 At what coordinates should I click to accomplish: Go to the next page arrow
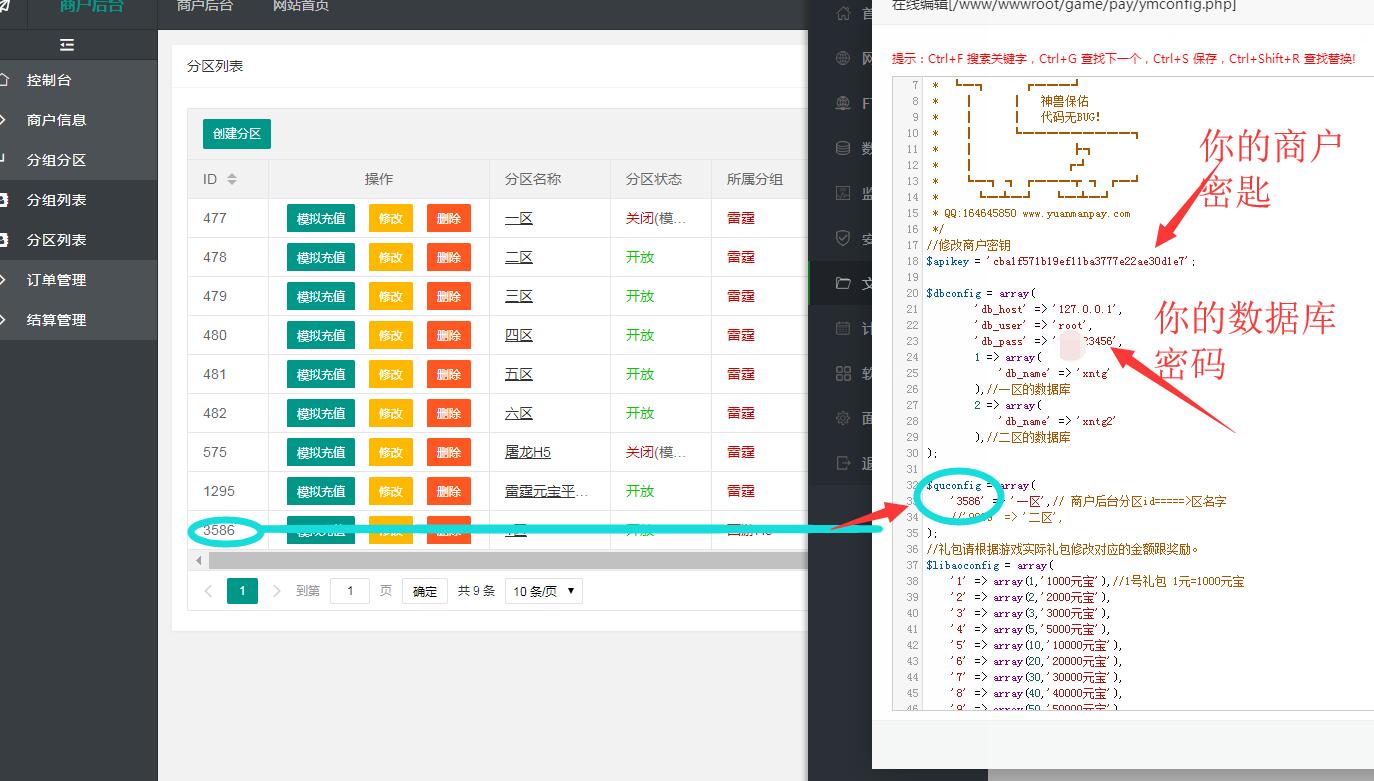[x=277, y=591]
